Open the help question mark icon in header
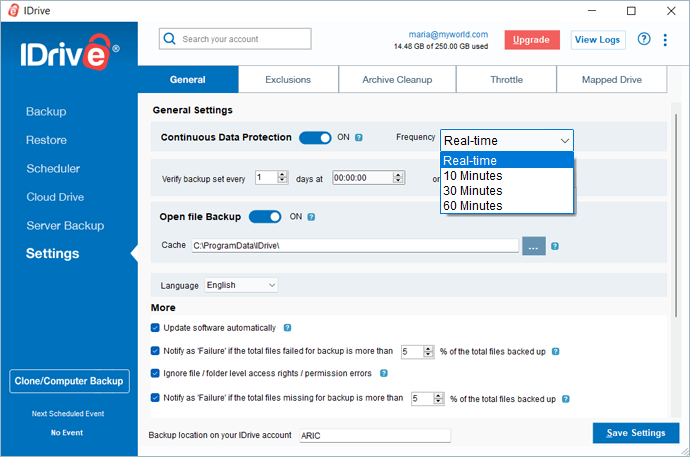The height and width of the screenshot is (457, 690). click(644, 39)
